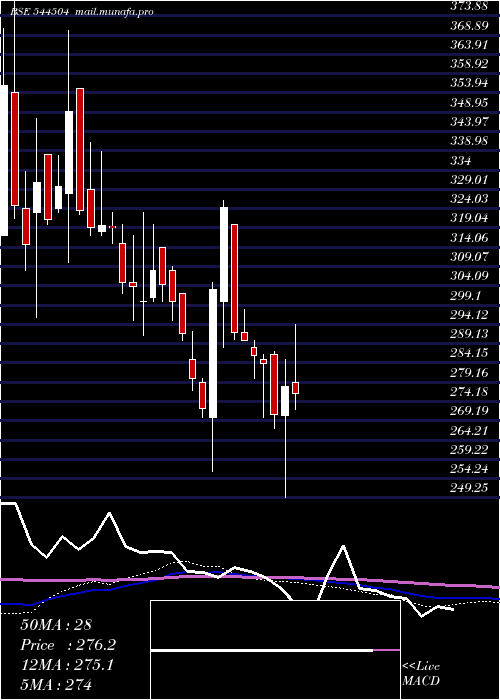Click the last red candle near 276

(x=296, y=388)
